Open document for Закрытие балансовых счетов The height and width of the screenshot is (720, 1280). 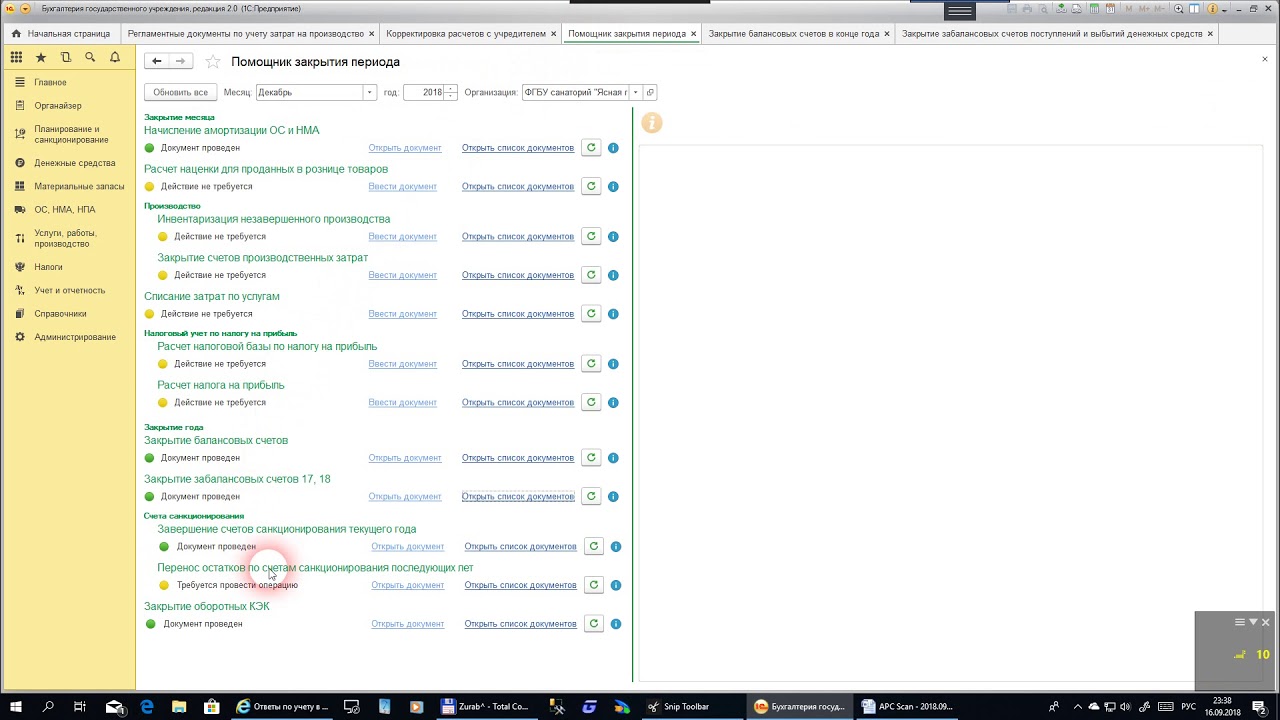[x=405, y=458]
